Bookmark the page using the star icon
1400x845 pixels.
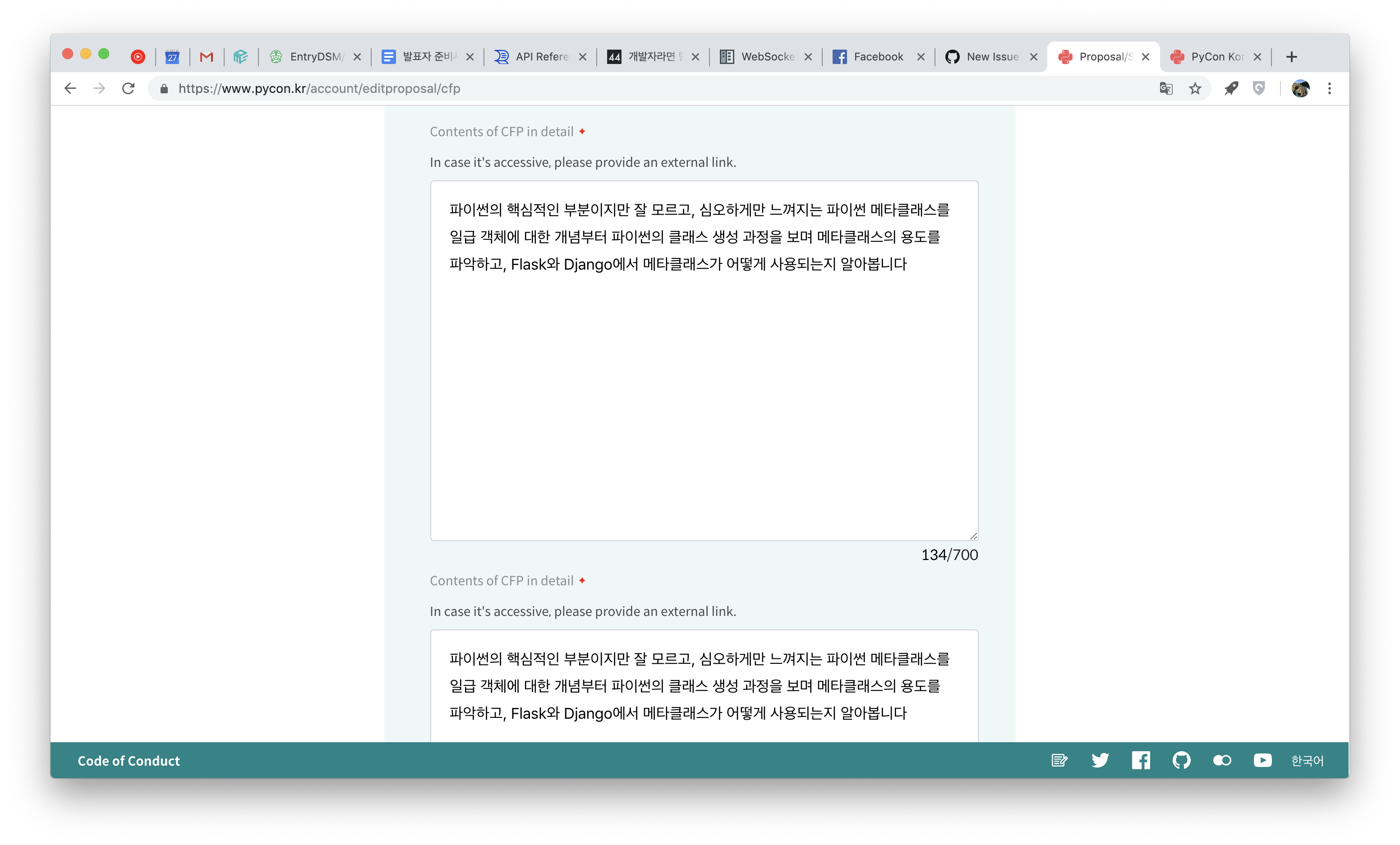[x=1194, y=88]
